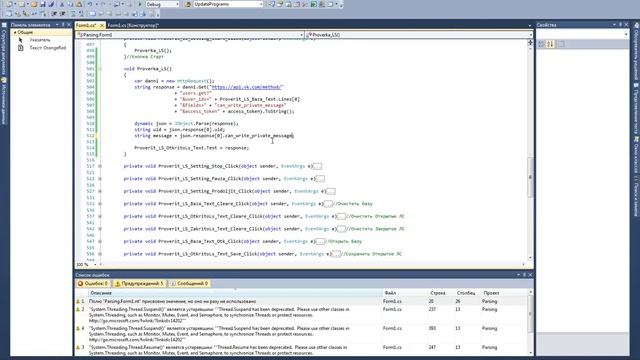
Task: Click the New Project toolbar icon
Action: point(10,4)
